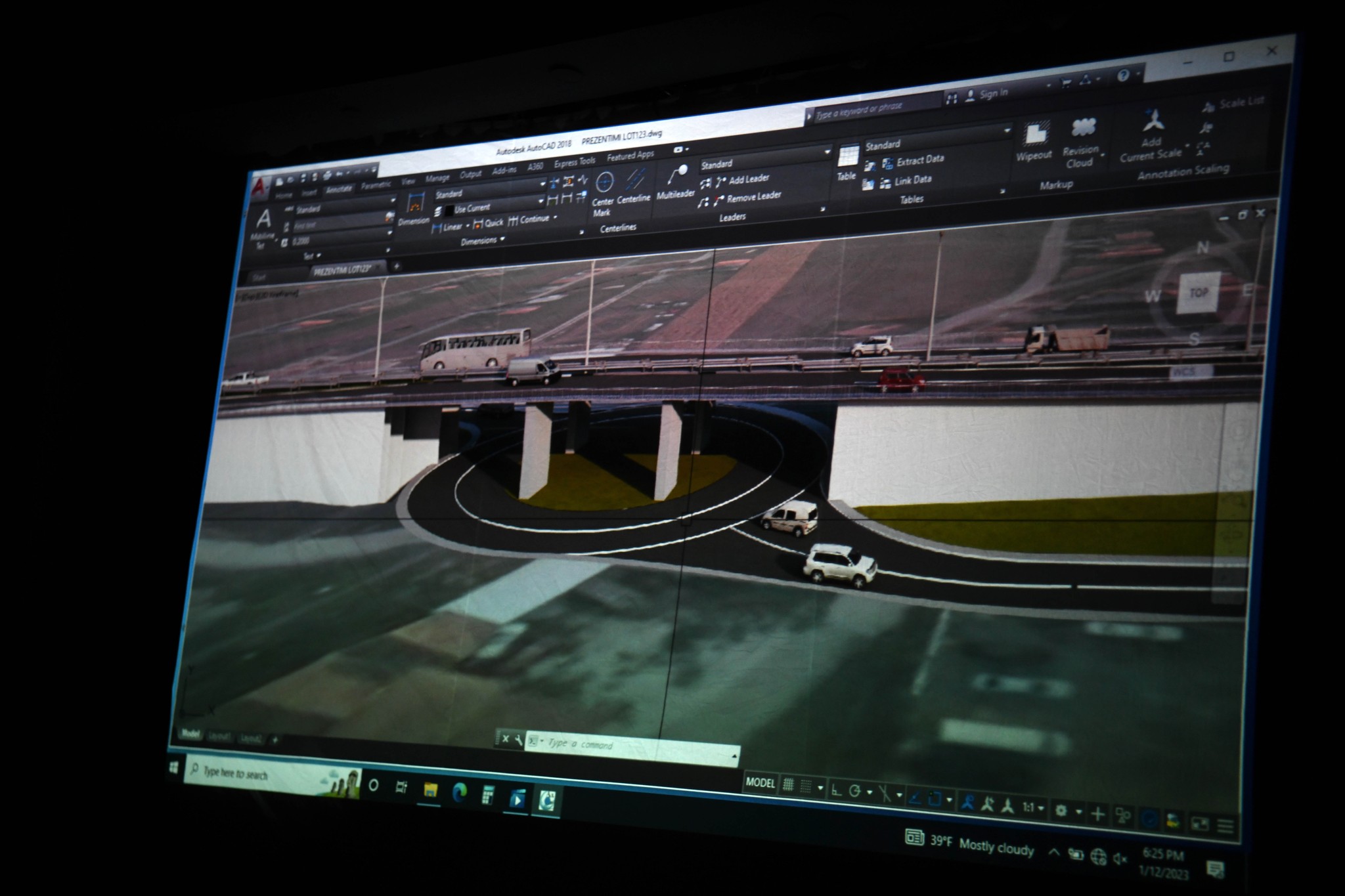Image resolution: width=1345 pixels, height=896 pixels.
Task: Expand the Text panel
Action: [311, 256]
